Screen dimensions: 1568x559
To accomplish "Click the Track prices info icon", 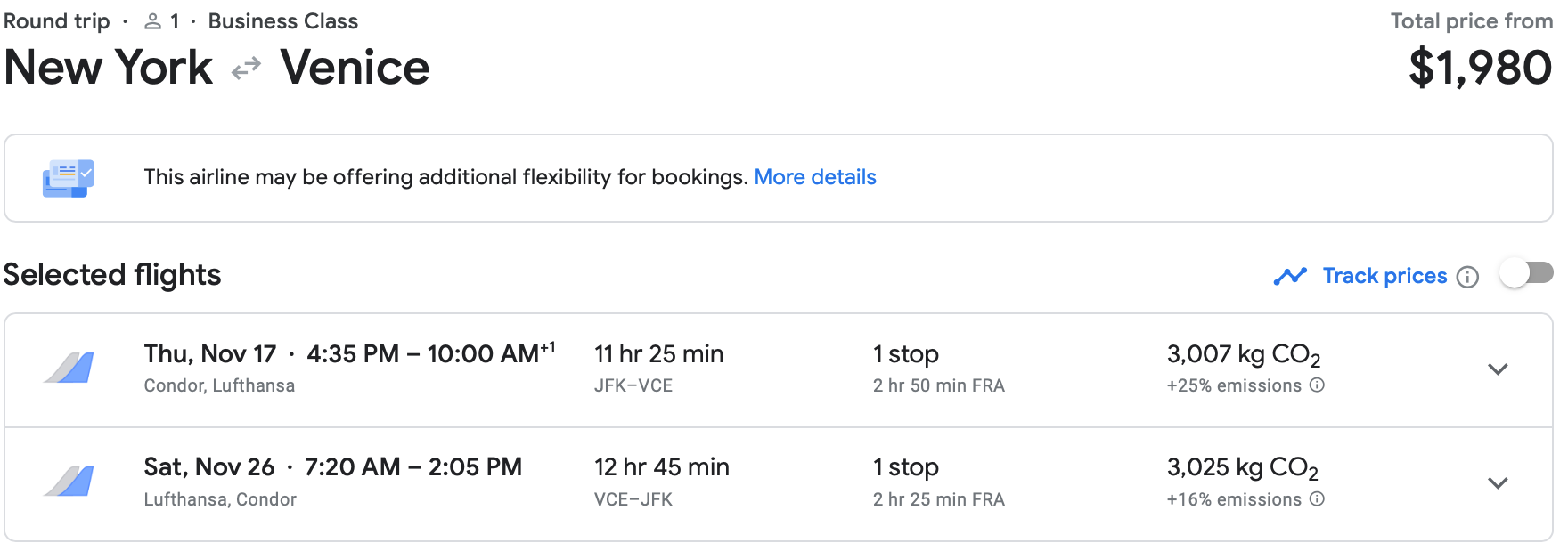I will (1467, 277).
